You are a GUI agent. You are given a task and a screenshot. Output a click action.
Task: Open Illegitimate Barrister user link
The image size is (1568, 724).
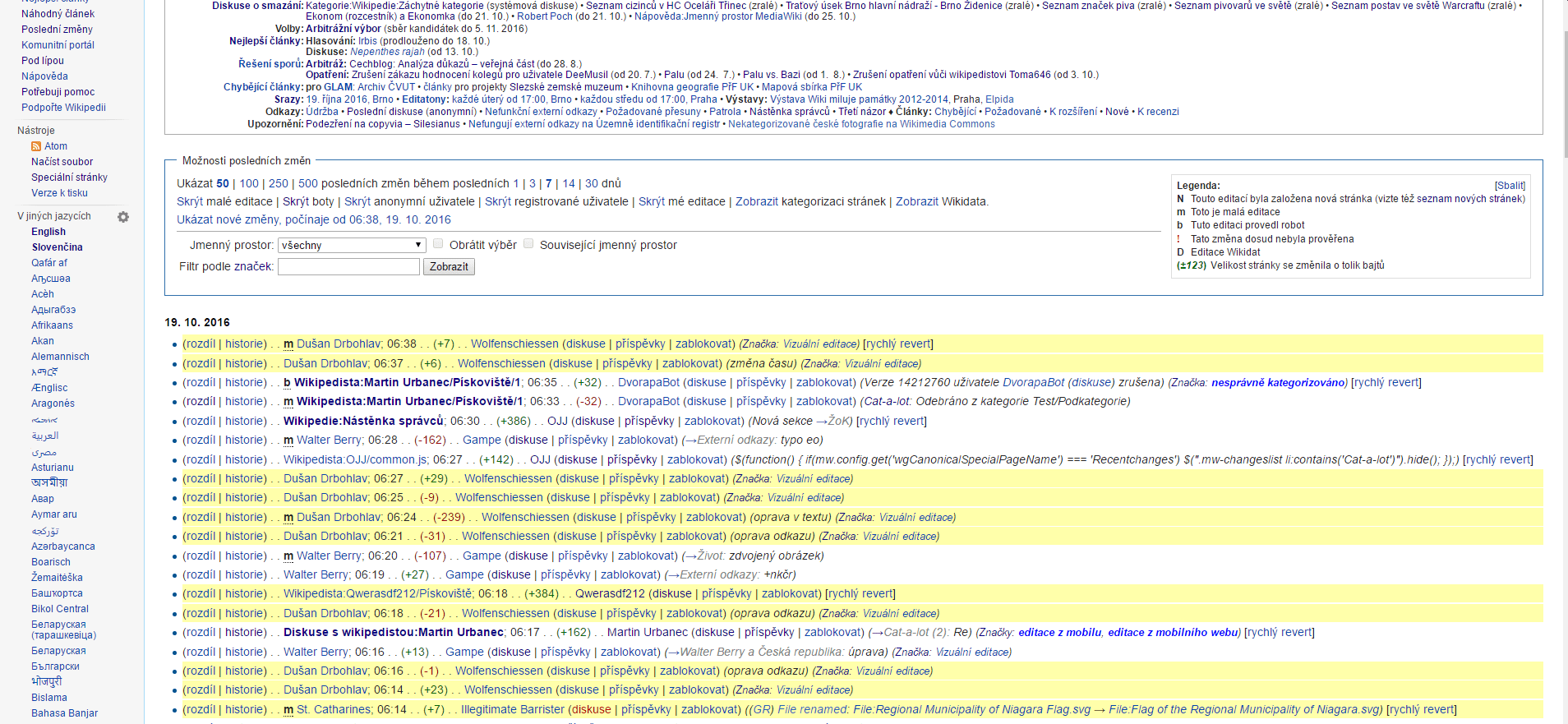pyautogui.click(x=513, y=709)
